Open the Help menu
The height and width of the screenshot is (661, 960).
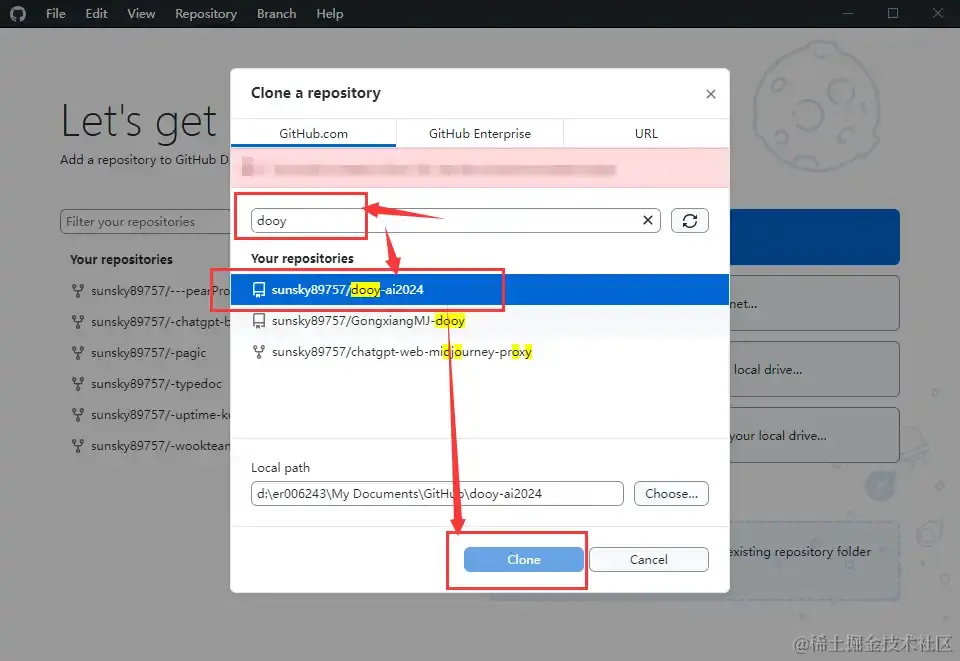point(329,13)
